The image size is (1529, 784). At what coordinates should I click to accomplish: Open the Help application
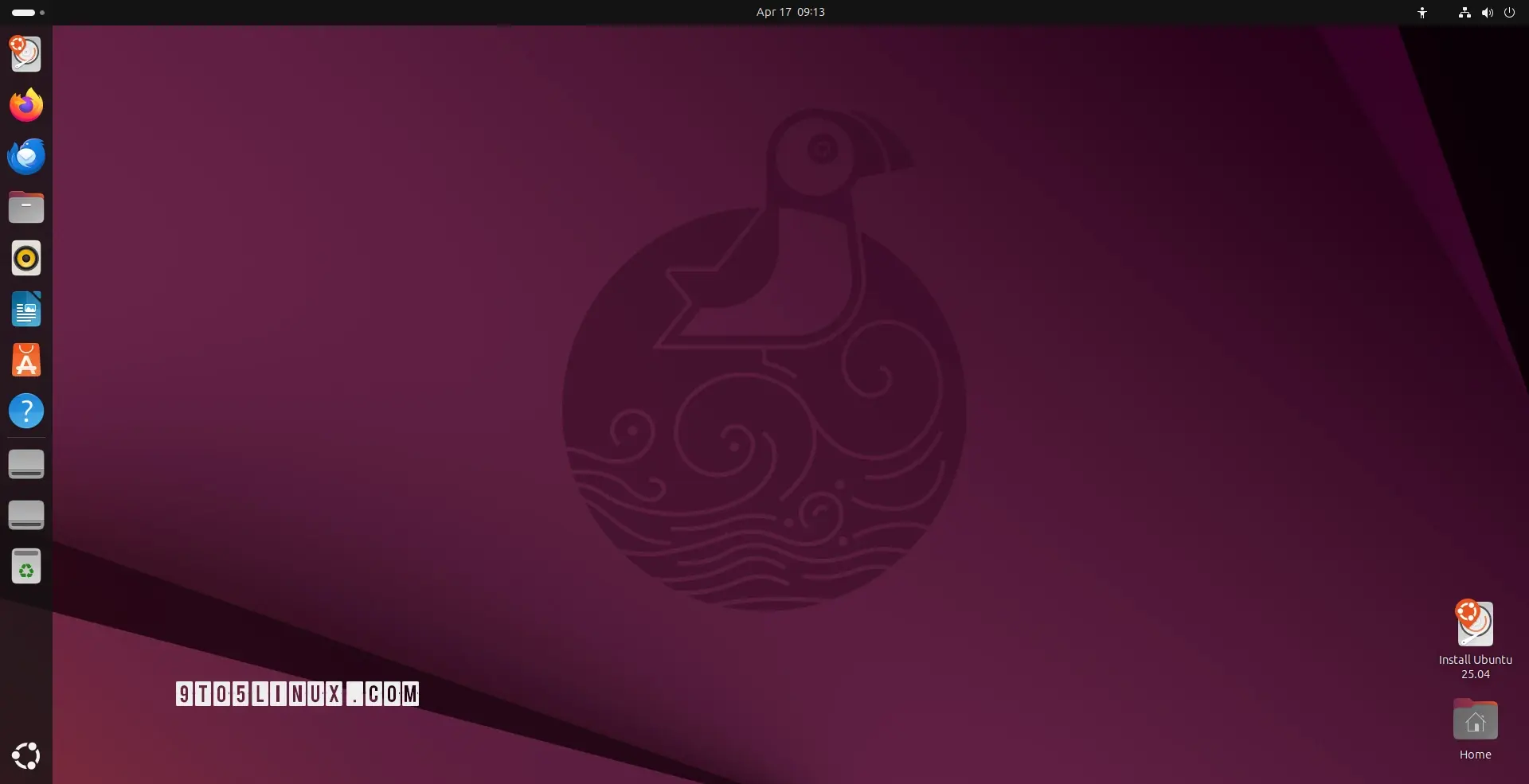pyautogui.click(x=26, y=411)
